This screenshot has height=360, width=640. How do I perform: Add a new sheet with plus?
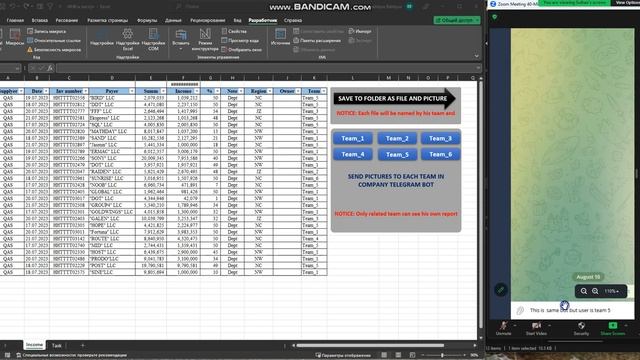click(x=82, y=345)
